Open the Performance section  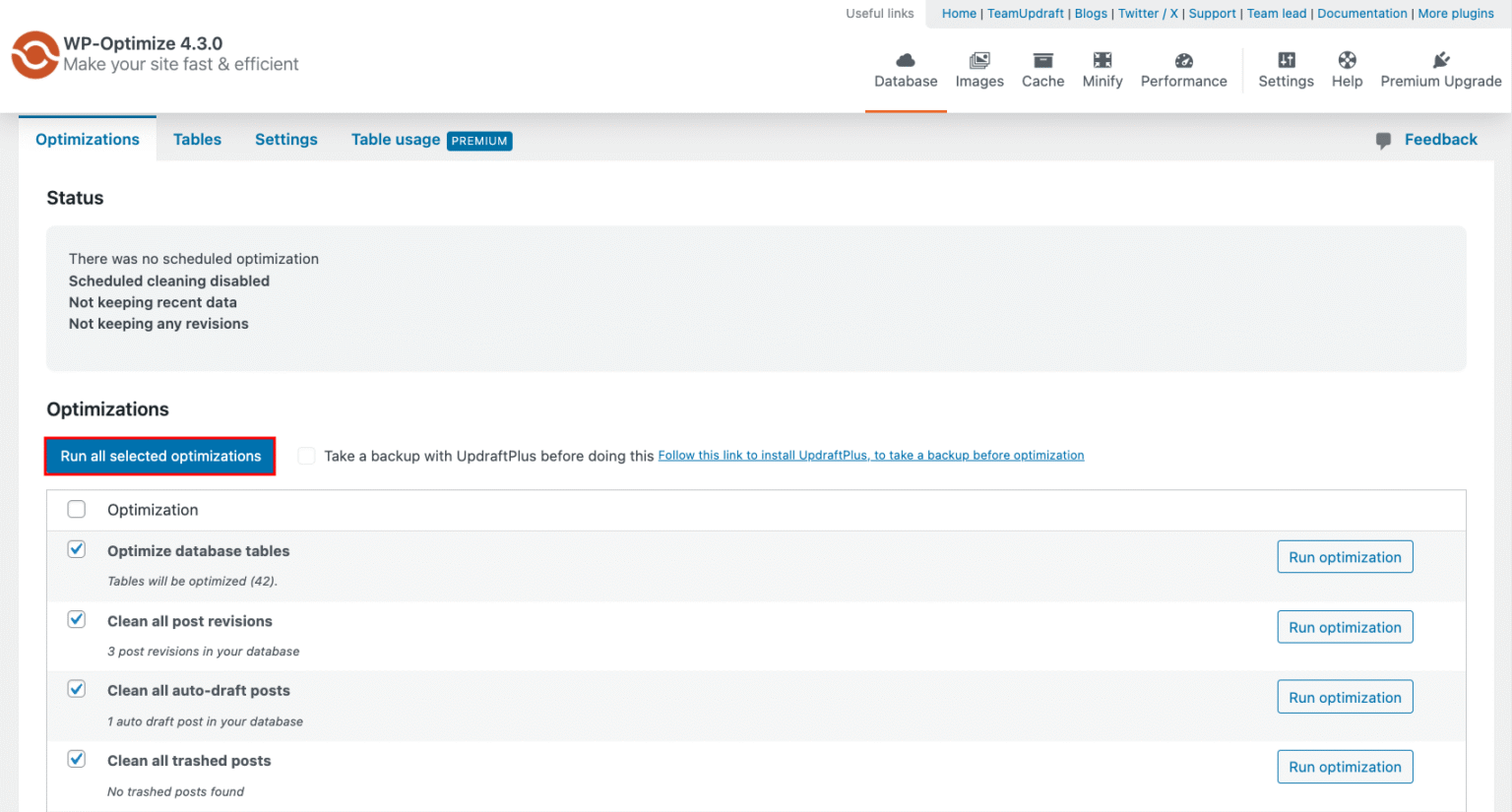pos(1183,69)
